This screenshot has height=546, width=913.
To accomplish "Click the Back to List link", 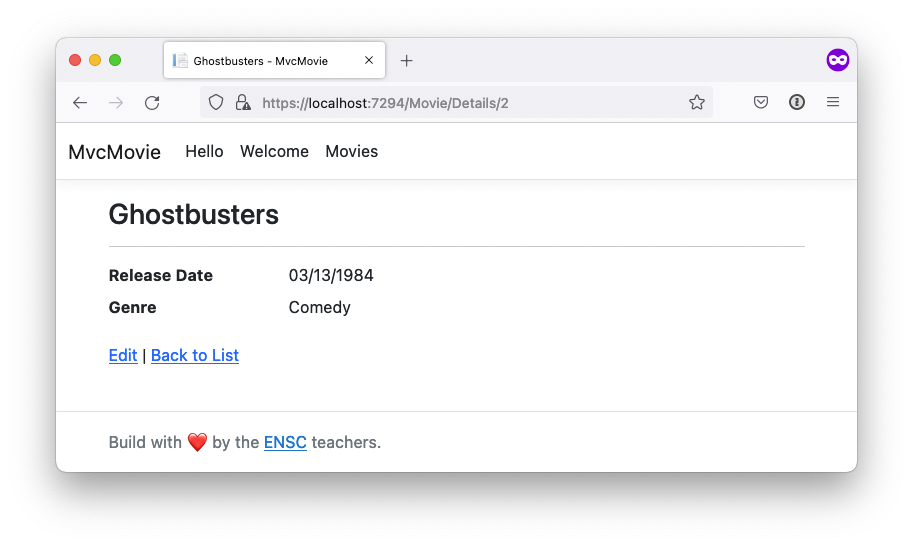I will click(195, 355).
